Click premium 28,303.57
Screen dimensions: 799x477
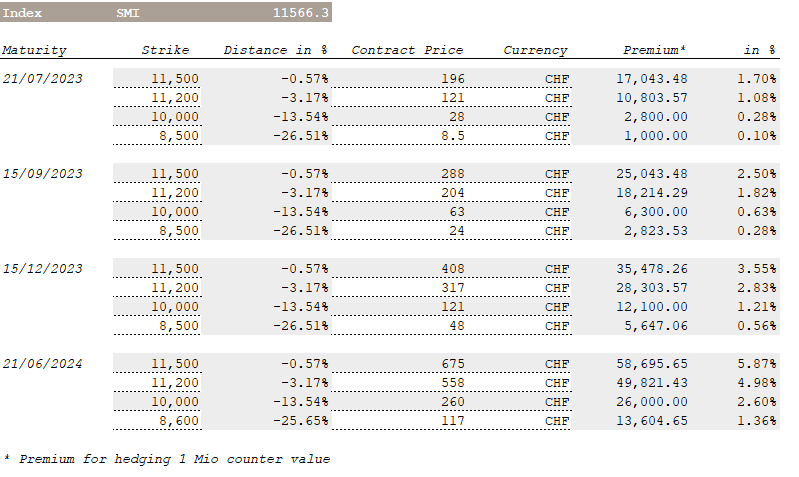(x=652, y=288)
